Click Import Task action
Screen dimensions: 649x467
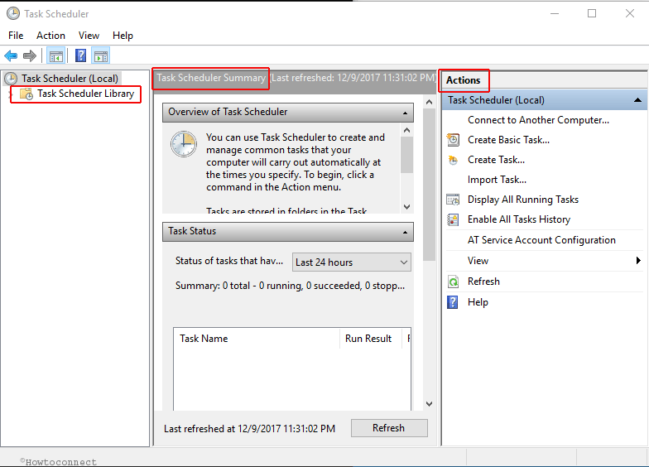pos(497,180)
